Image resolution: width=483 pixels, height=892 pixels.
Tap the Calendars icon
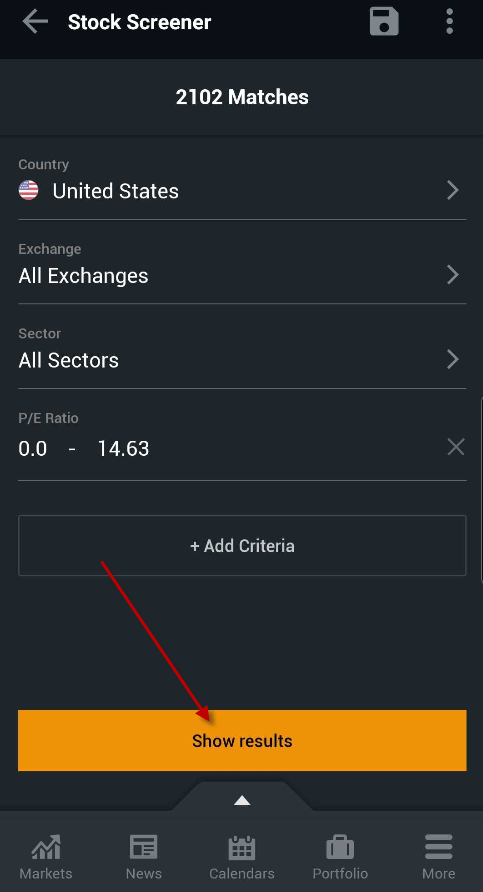242,848
